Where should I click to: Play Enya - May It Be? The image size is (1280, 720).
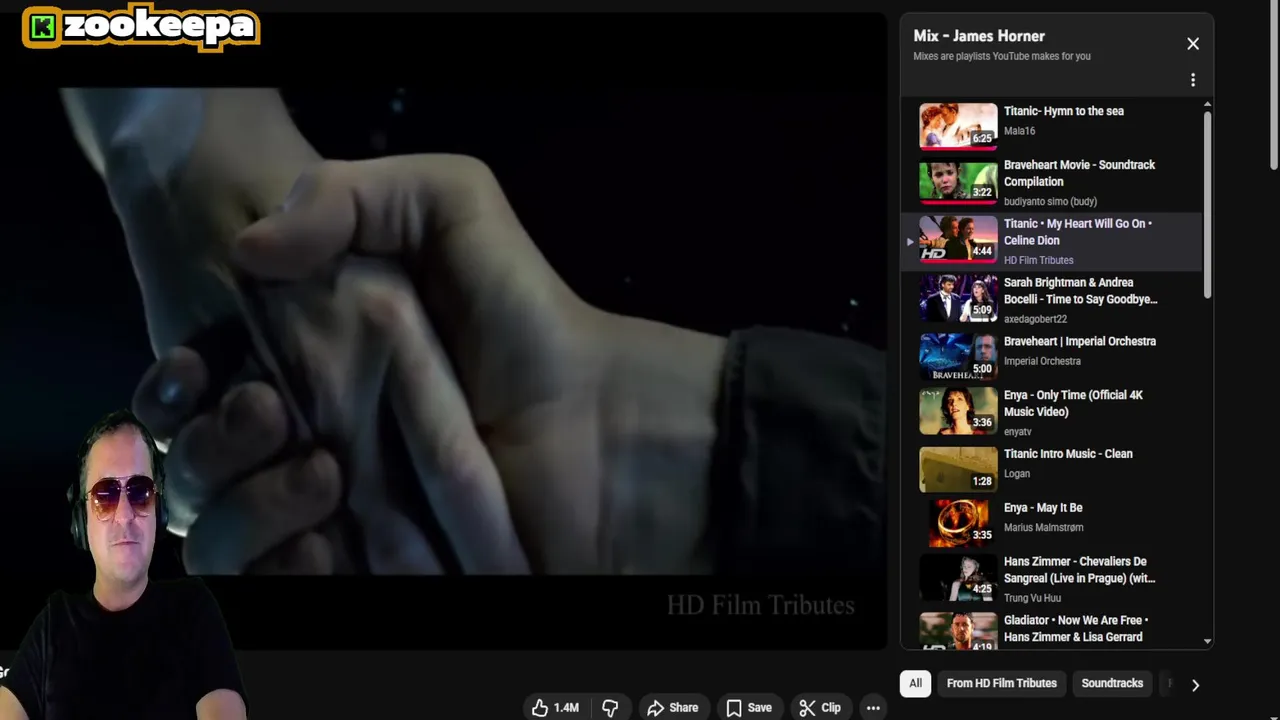click(1052, 521)
